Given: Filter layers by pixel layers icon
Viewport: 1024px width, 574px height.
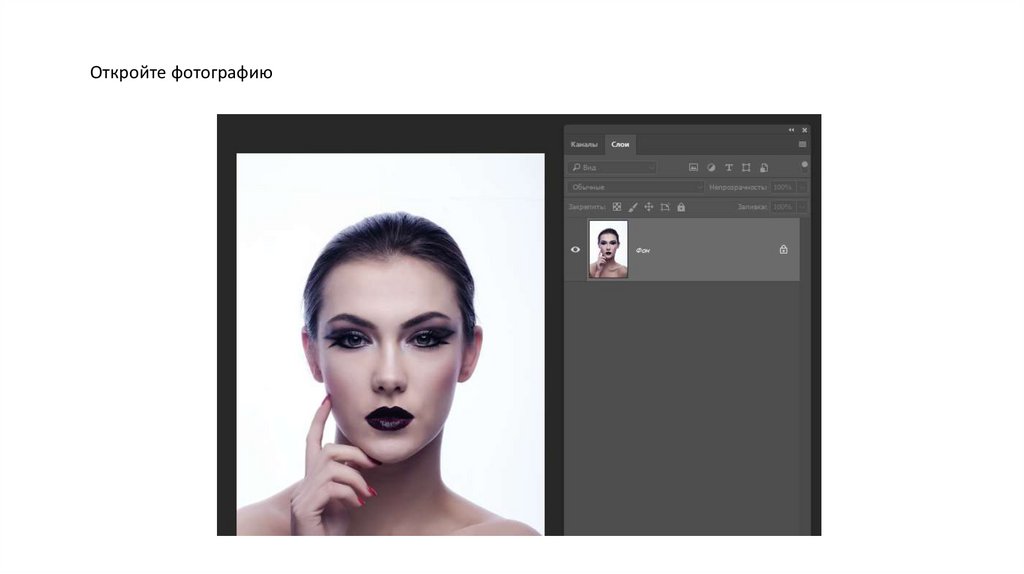Looking at the screenshot, I should tap(694, 168).
